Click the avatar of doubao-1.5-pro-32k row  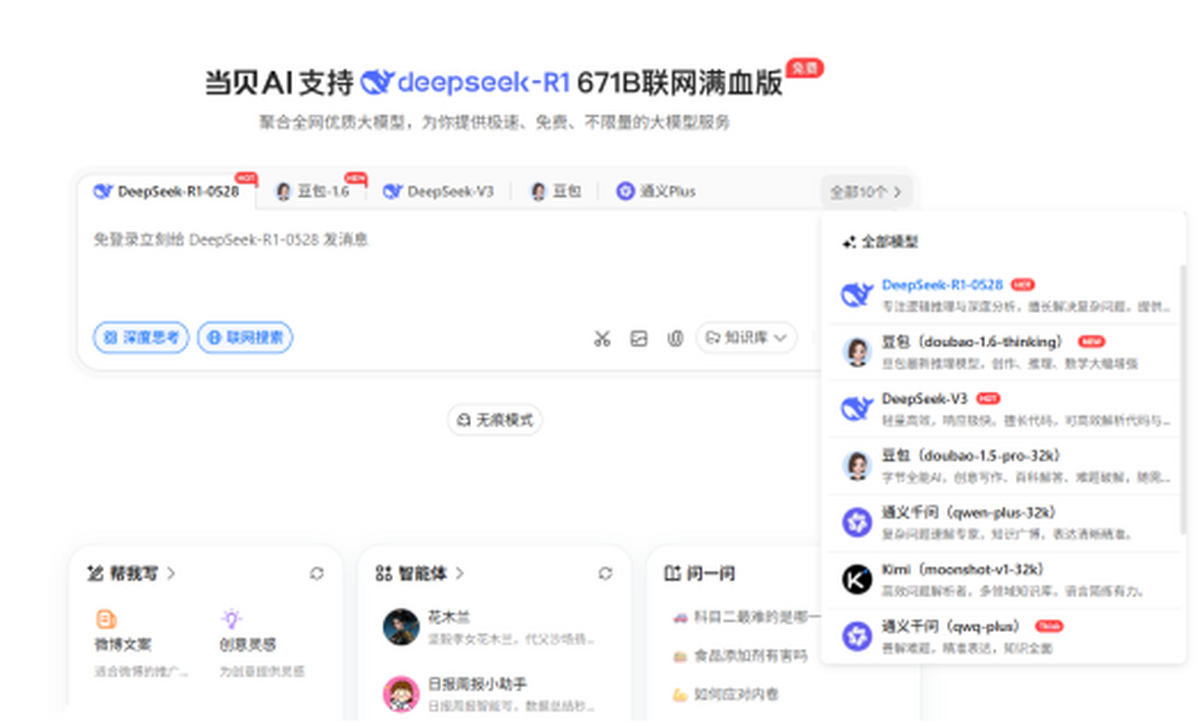[856, 465]
